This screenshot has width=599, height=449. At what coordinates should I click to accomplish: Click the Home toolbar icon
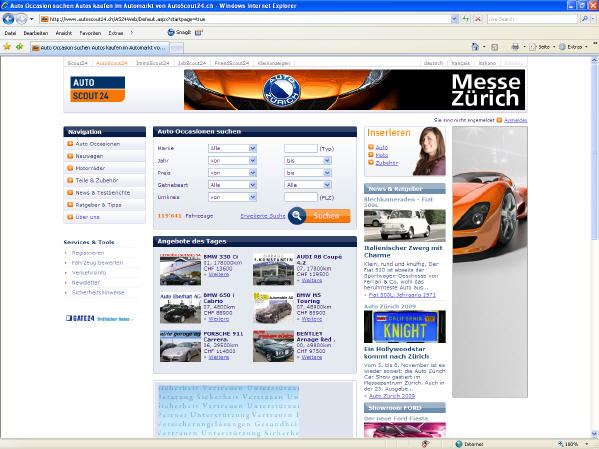(475, 47)
